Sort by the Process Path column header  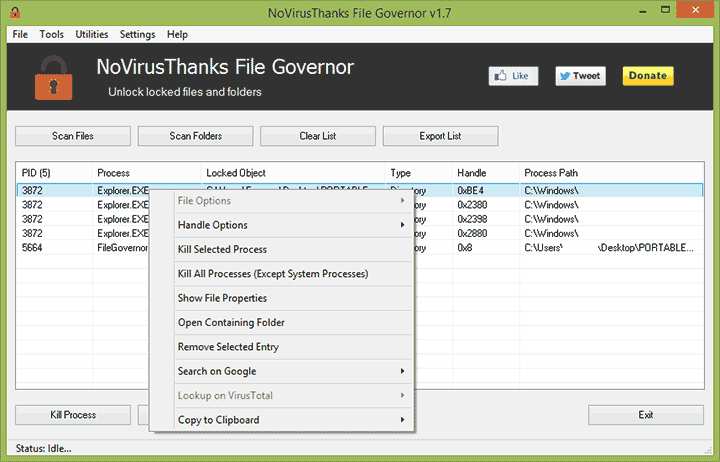point(611,173)
